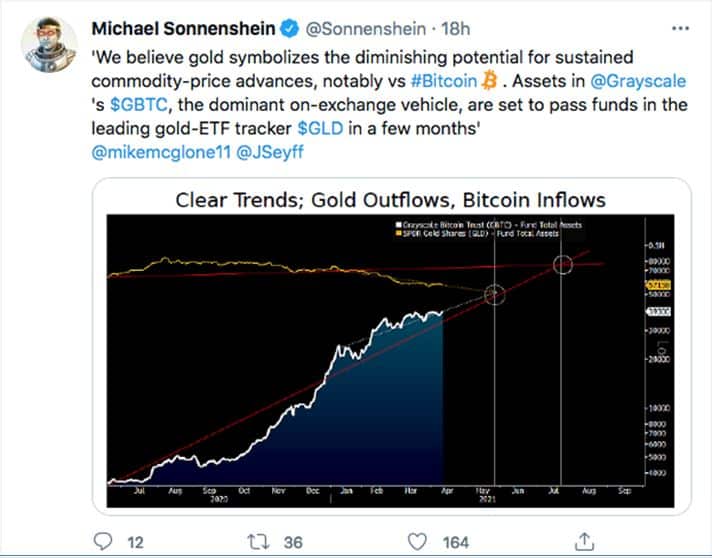Click the reply speech bubble icon
Screen dimensions: 712x558
click(101, 541)
